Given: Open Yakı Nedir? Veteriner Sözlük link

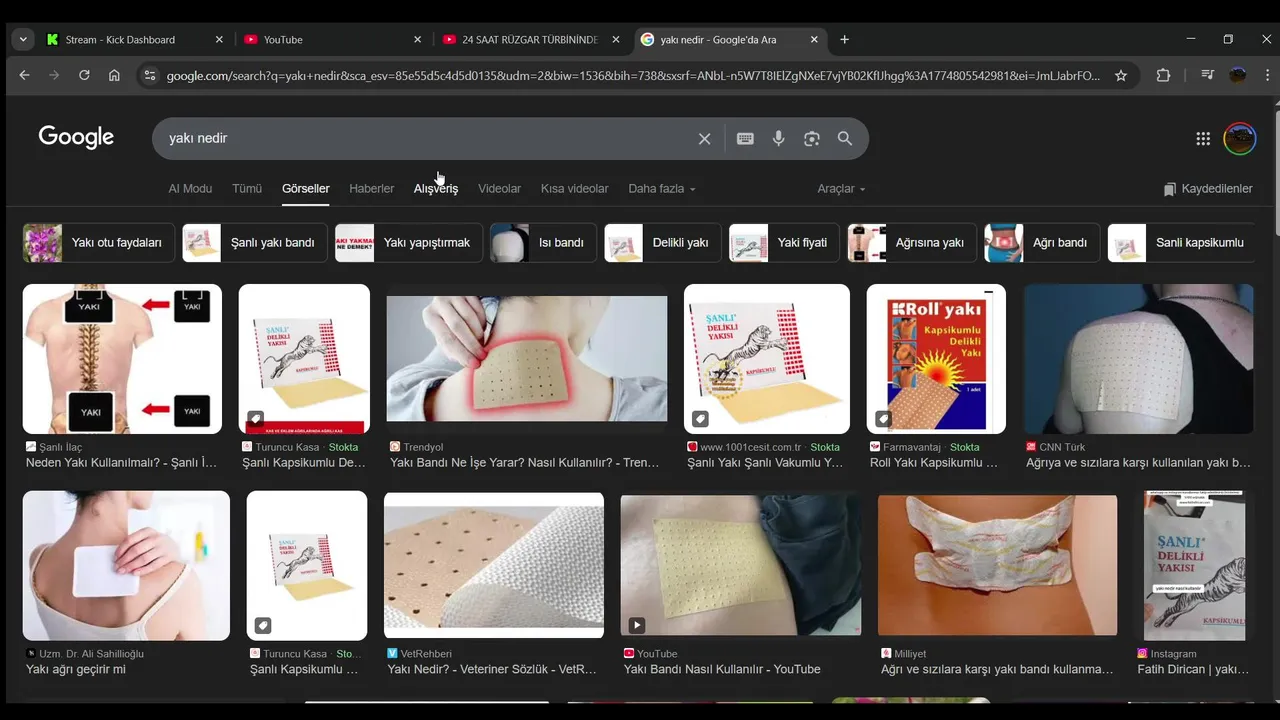Looking at the screenshot, I should (x=492, y=670).
